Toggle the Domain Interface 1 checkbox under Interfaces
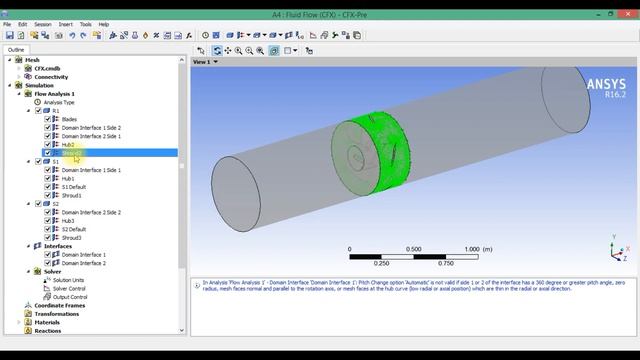Screen dimensions: 640x360 [47, 255]
